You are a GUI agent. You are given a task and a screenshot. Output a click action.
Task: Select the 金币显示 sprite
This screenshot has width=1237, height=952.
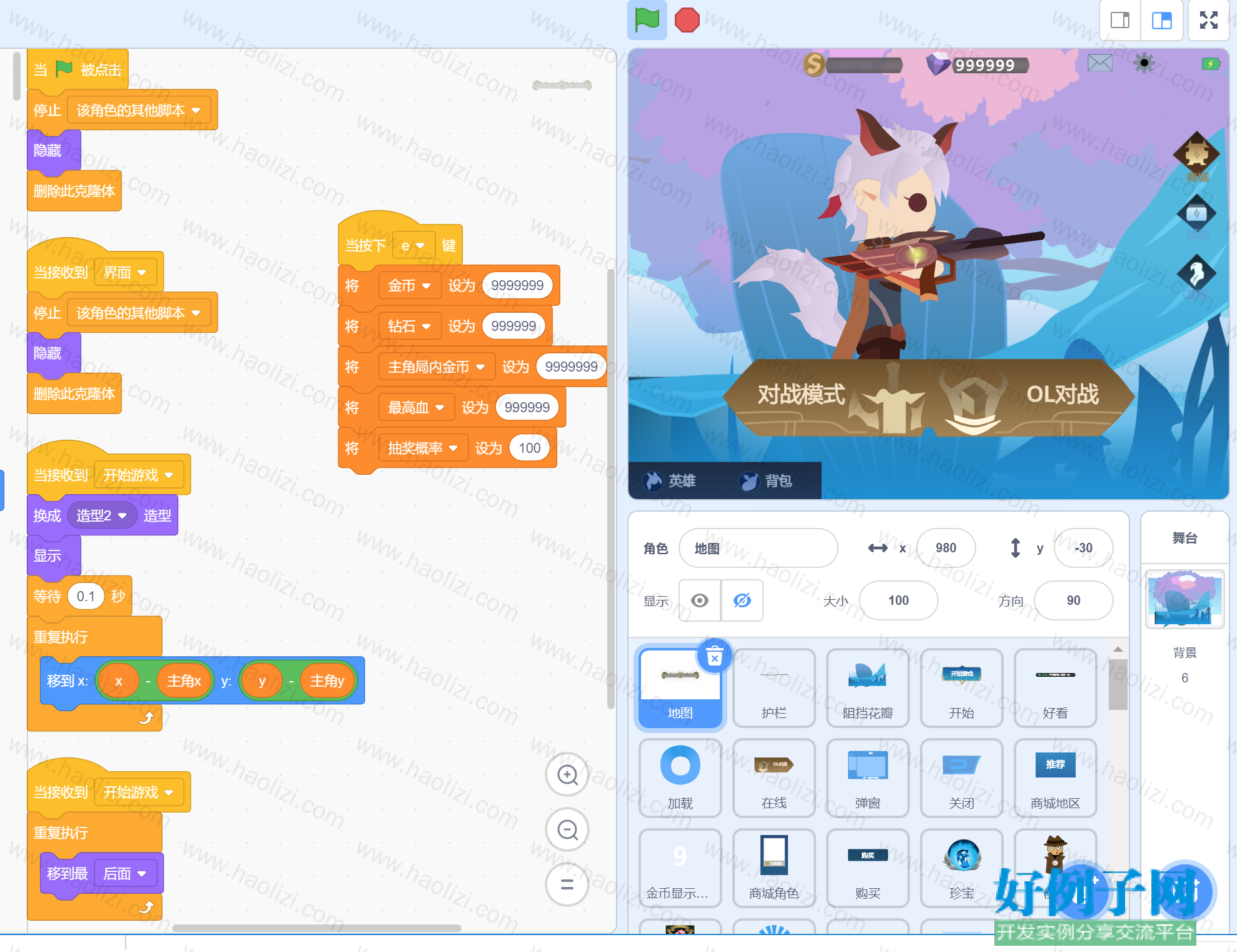coord(680,868)
